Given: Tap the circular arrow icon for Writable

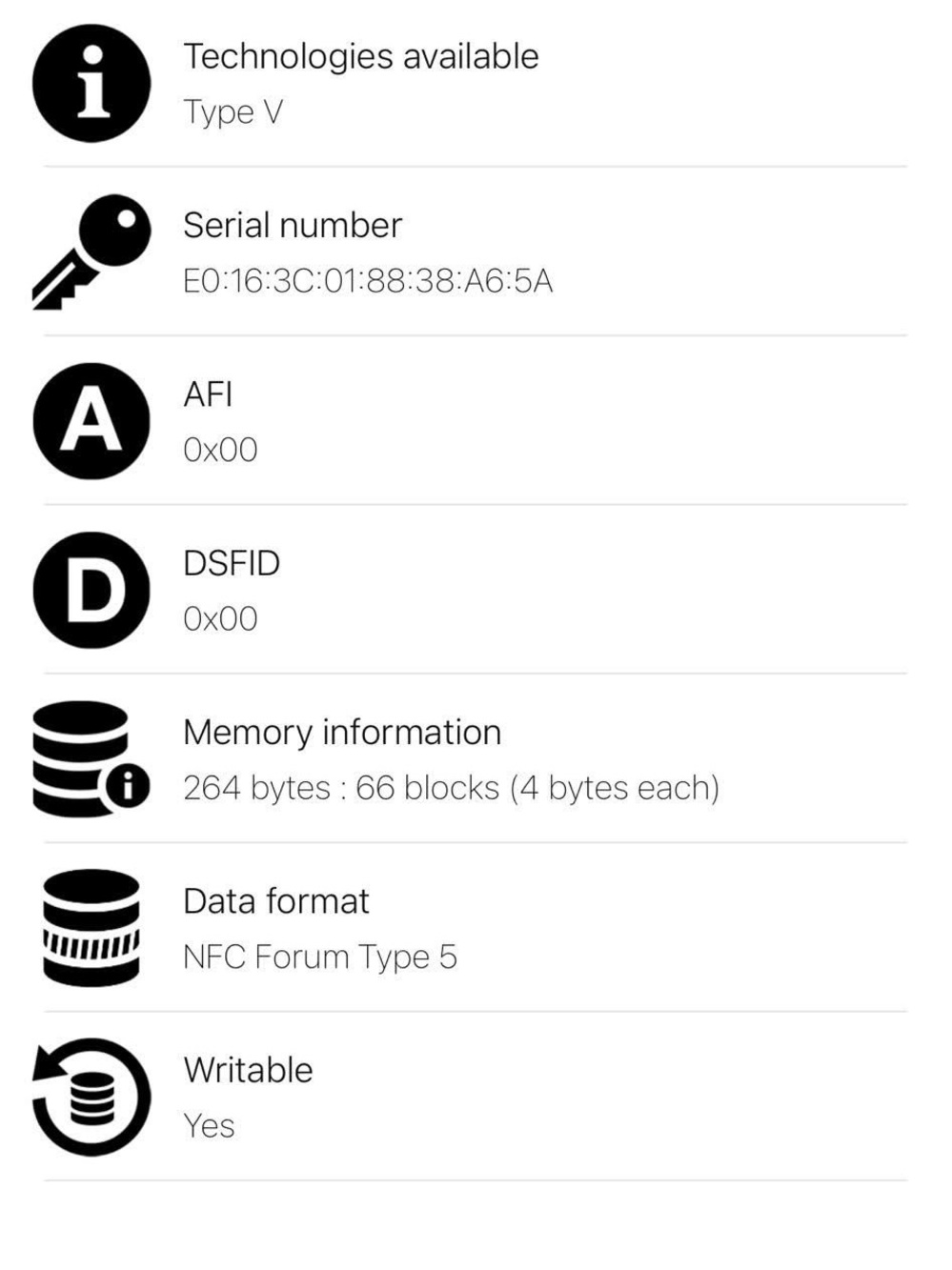Looking at the screenshot, I should (91, 1097).
